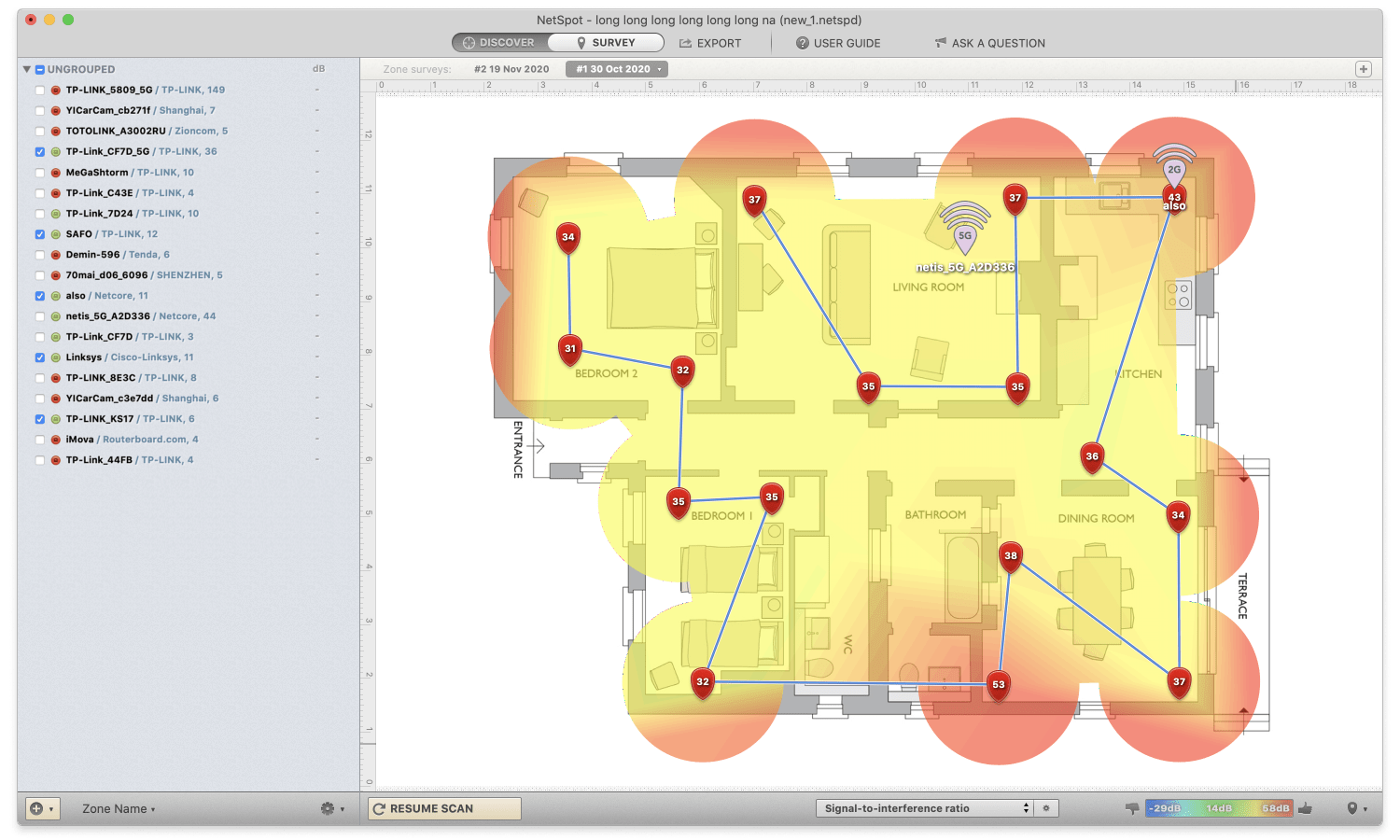Enable YICarCam_cb271f network checkbox
The width and height of the screenshot is (1400, 840).
coord(40,111)
